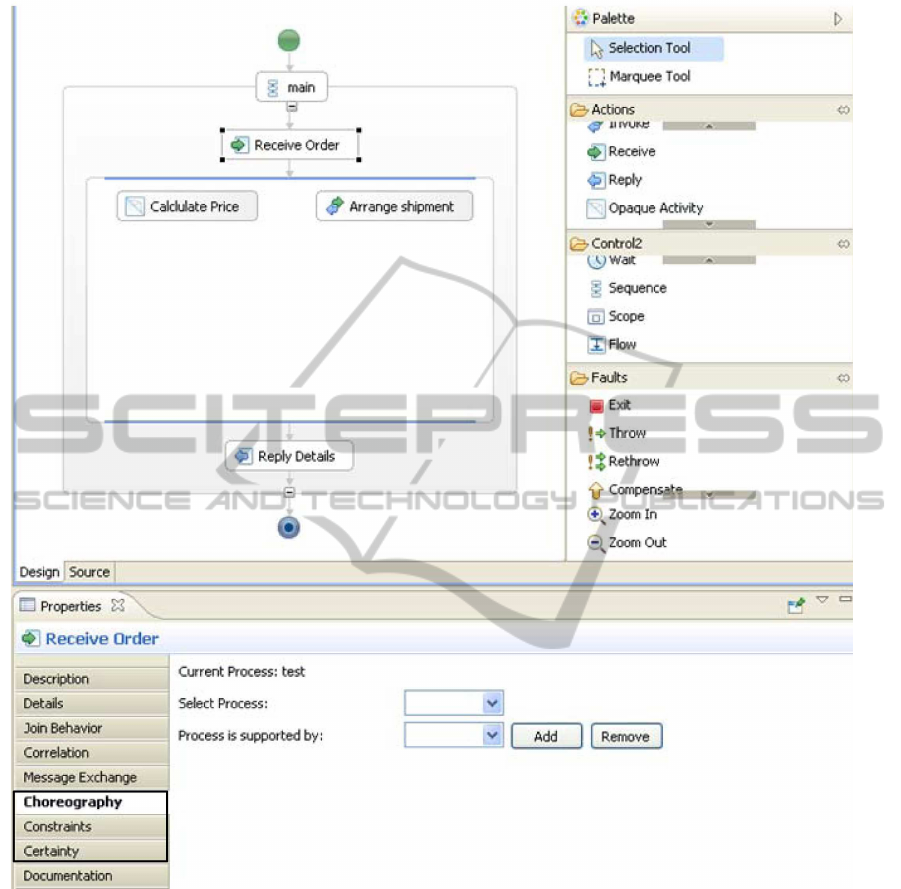Open the Select Process dropdown
901x889 pixels.
click(x=492, y=704)
